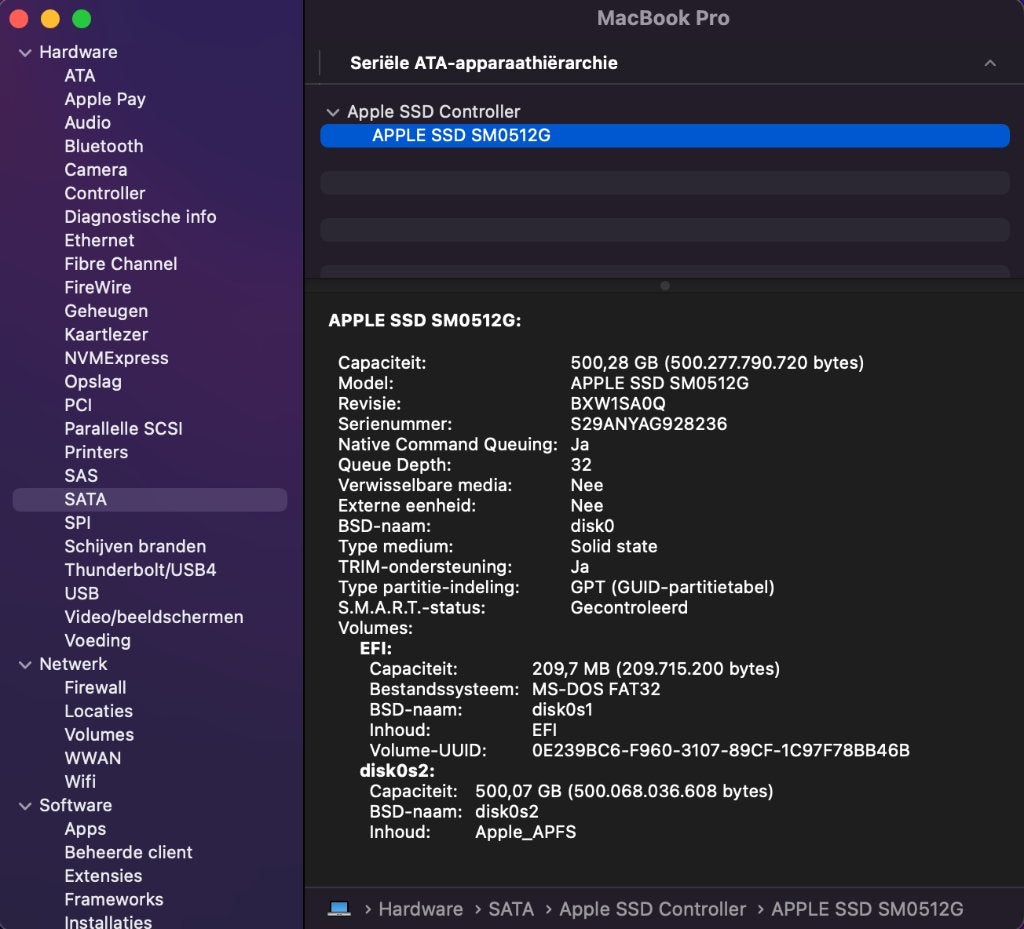Click the serial number S29ANYAG928236

click(x=648, y=424)
